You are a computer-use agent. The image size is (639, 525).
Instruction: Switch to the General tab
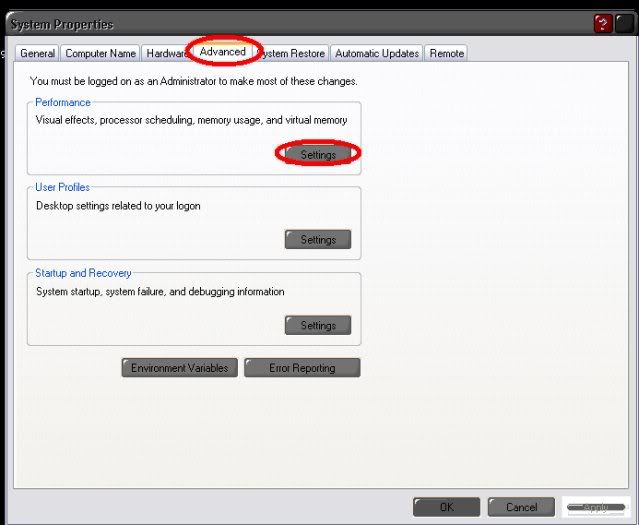coord(37,54)
